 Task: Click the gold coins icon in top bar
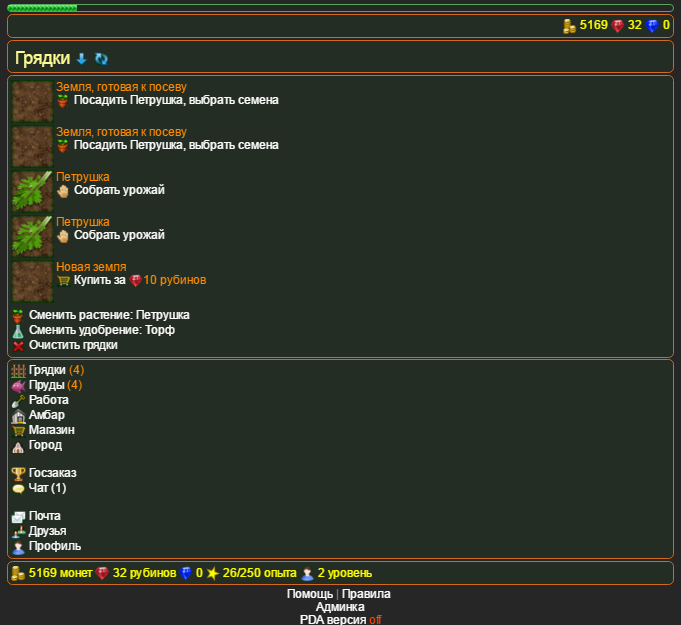(569, 26)
